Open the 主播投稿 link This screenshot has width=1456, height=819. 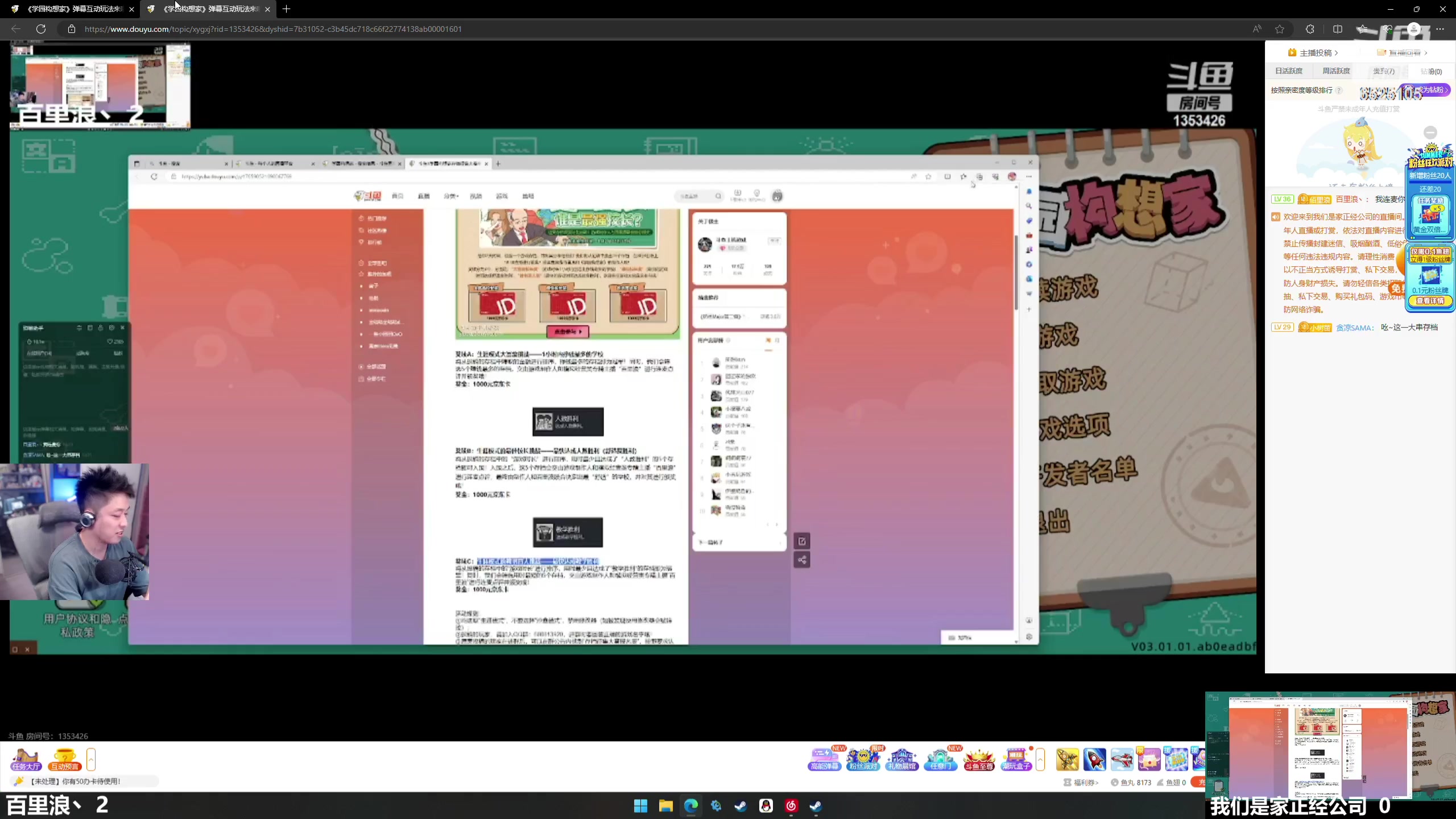pyautogui.click(x=1313, y=53)
